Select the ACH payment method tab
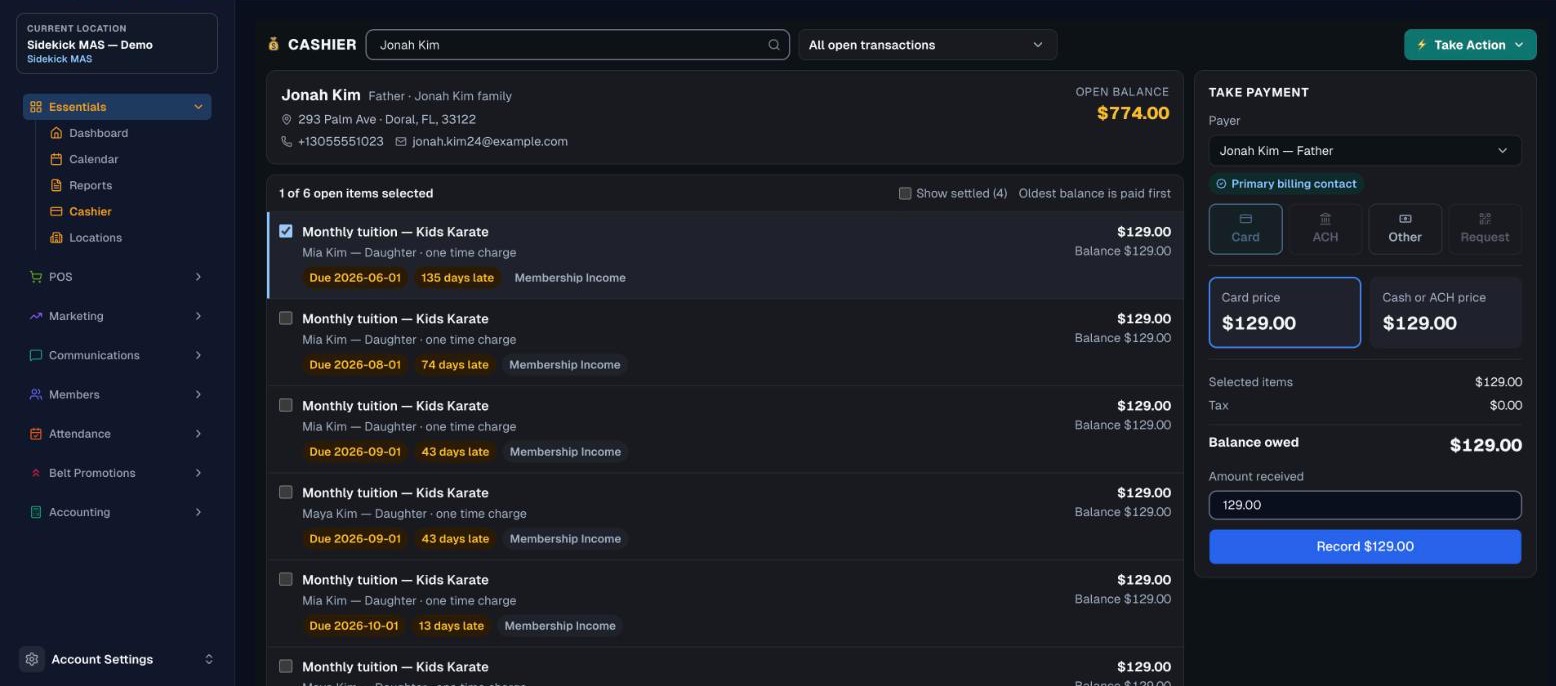The height and width of the screenshot is (686, 1556). point(1325,229)
